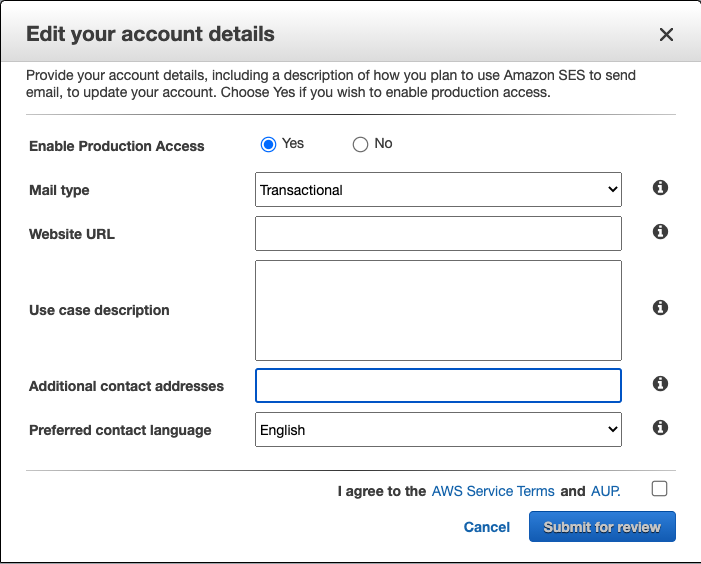The height and width of the screenshot is (564, 701).
Task: Click the Yes label for production access
Action: pos(293,144)
